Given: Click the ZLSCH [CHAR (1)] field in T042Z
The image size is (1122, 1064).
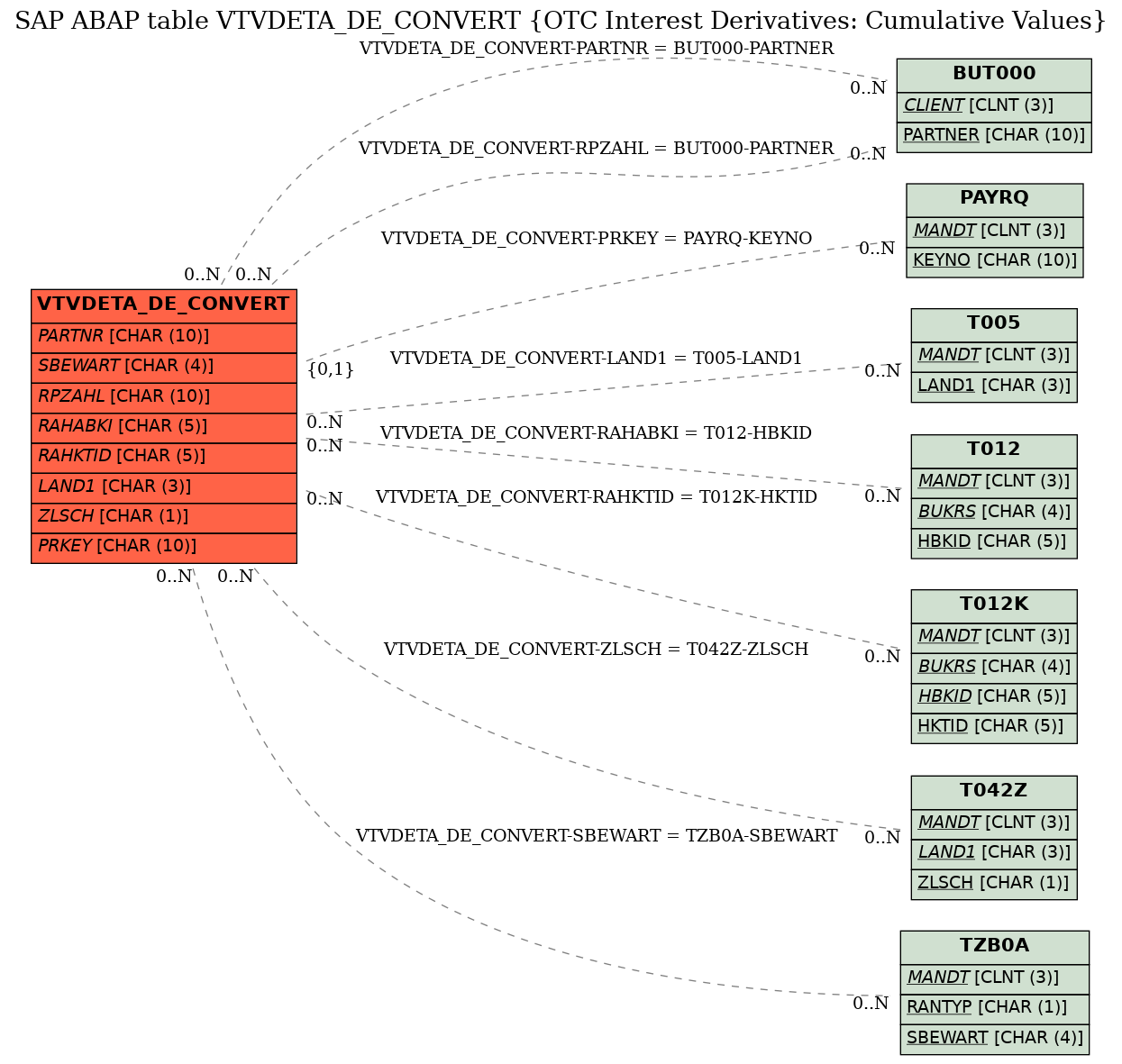Looking at the screenshot, I should click(994, 883).
